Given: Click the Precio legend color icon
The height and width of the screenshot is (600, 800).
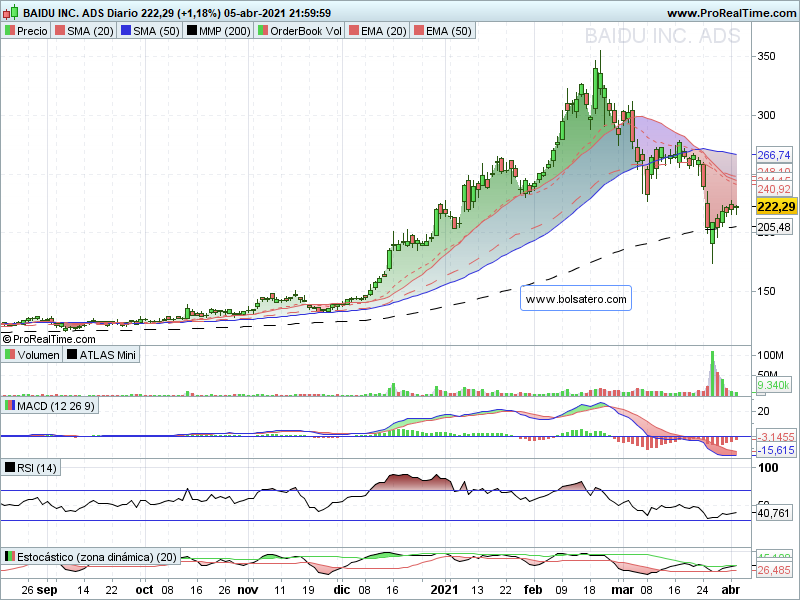Looking at the screenshot, I should pos(10,31).
